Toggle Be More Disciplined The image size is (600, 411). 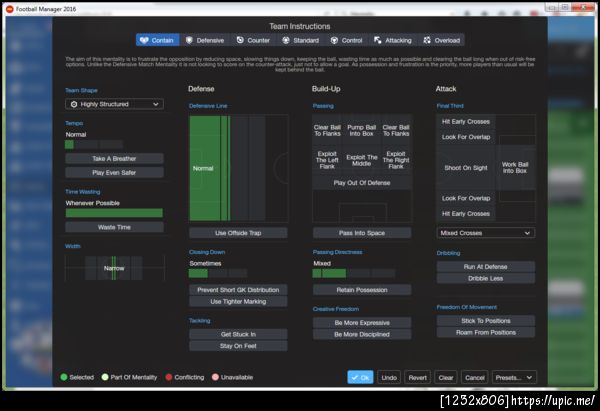coord(362,334)
